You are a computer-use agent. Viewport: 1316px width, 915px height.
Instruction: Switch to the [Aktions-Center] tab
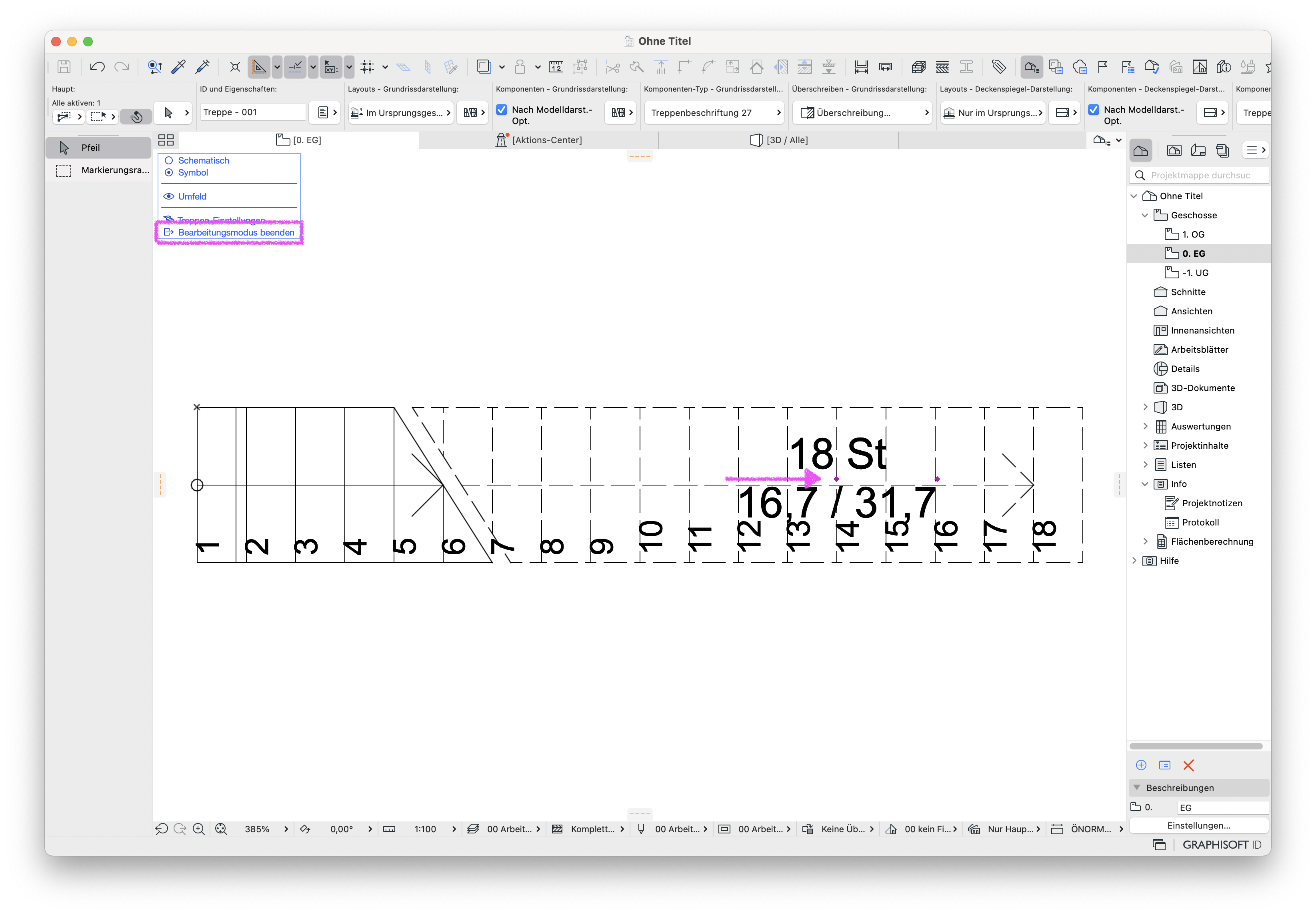click(x=539, y=140)
